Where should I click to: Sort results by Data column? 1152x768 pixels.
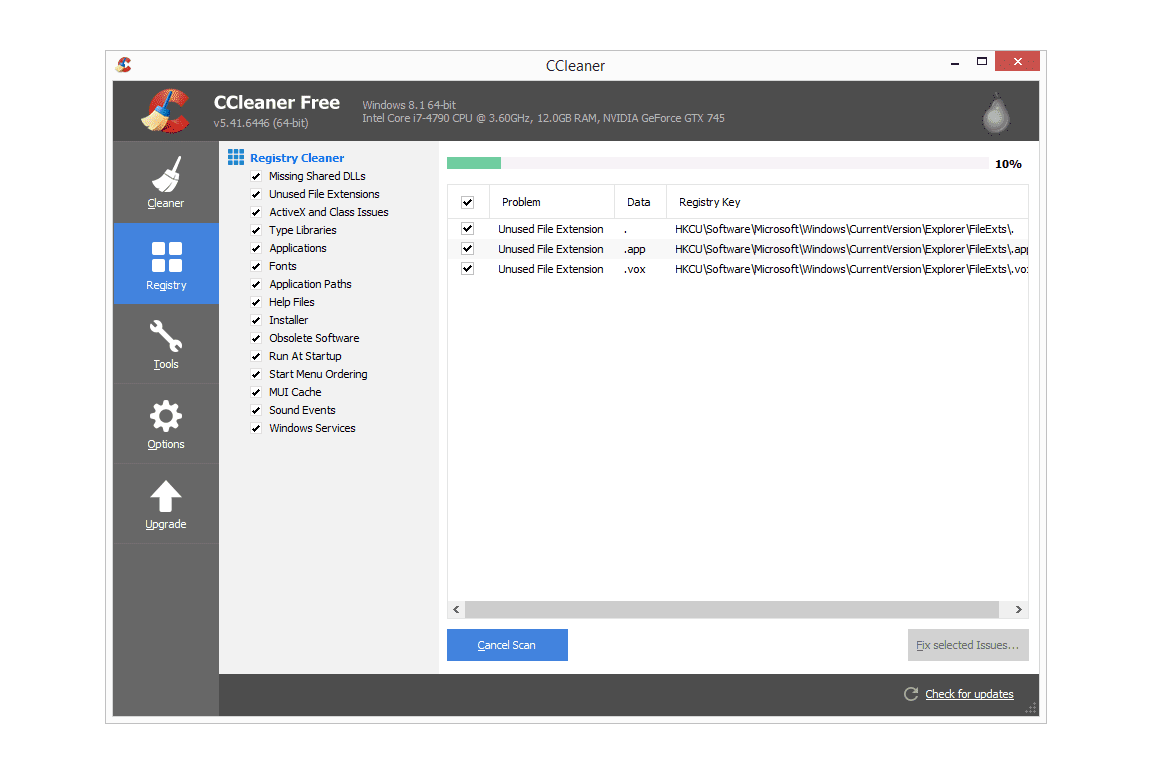coord(640,202)
